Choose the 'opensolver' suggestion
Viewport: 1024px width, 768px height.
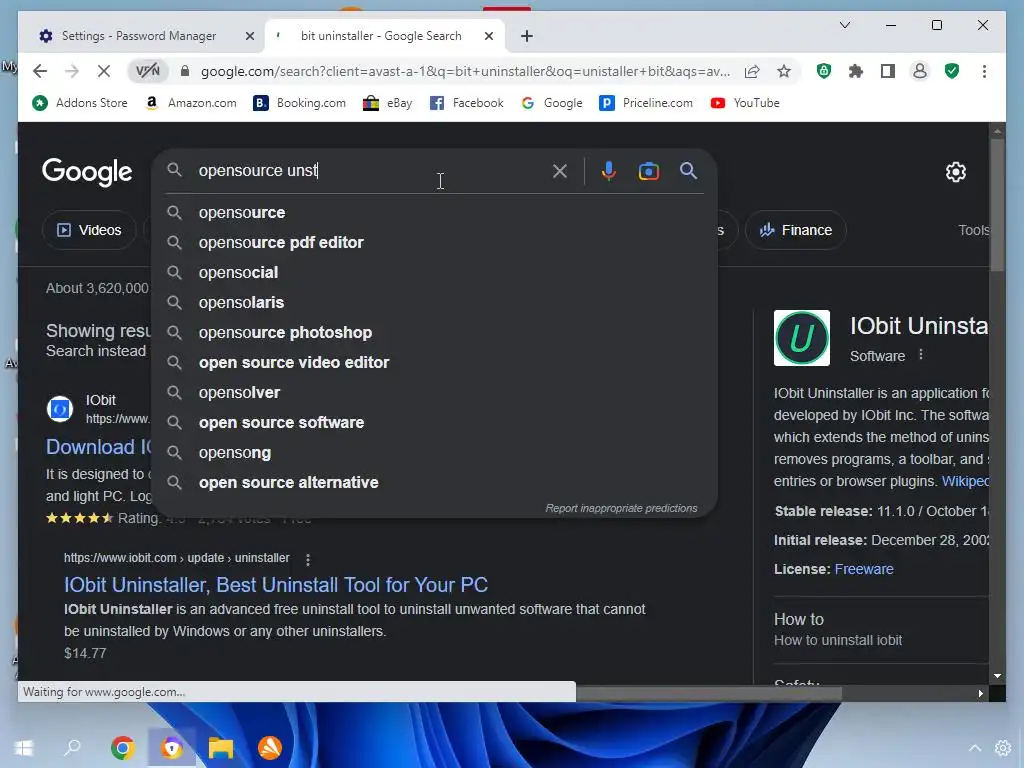point(434,392)
